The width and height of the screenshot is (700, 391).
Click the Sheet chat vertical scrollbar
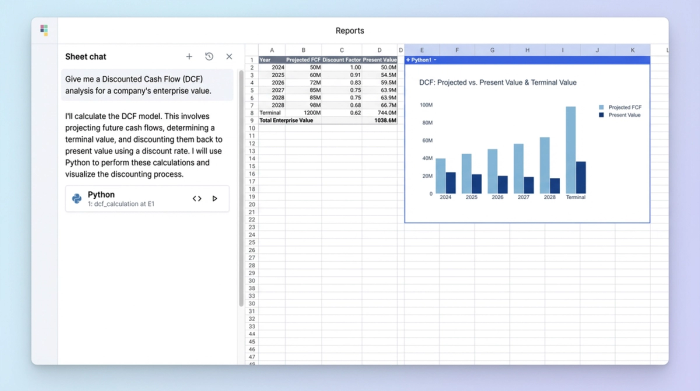point(241,187)
